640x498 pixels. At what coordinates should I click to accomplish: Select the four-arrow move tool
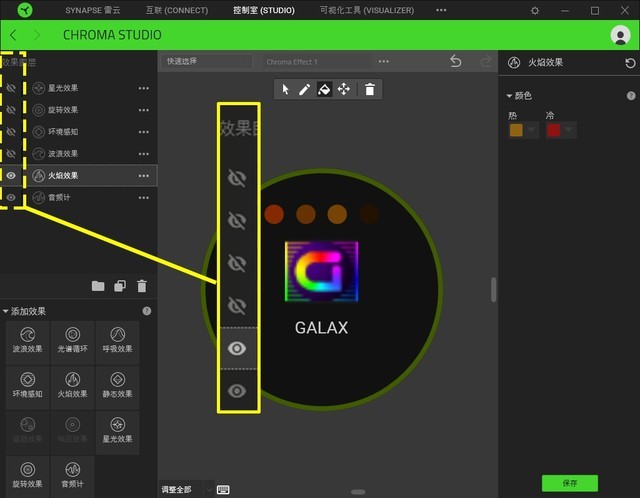(344, 89)
